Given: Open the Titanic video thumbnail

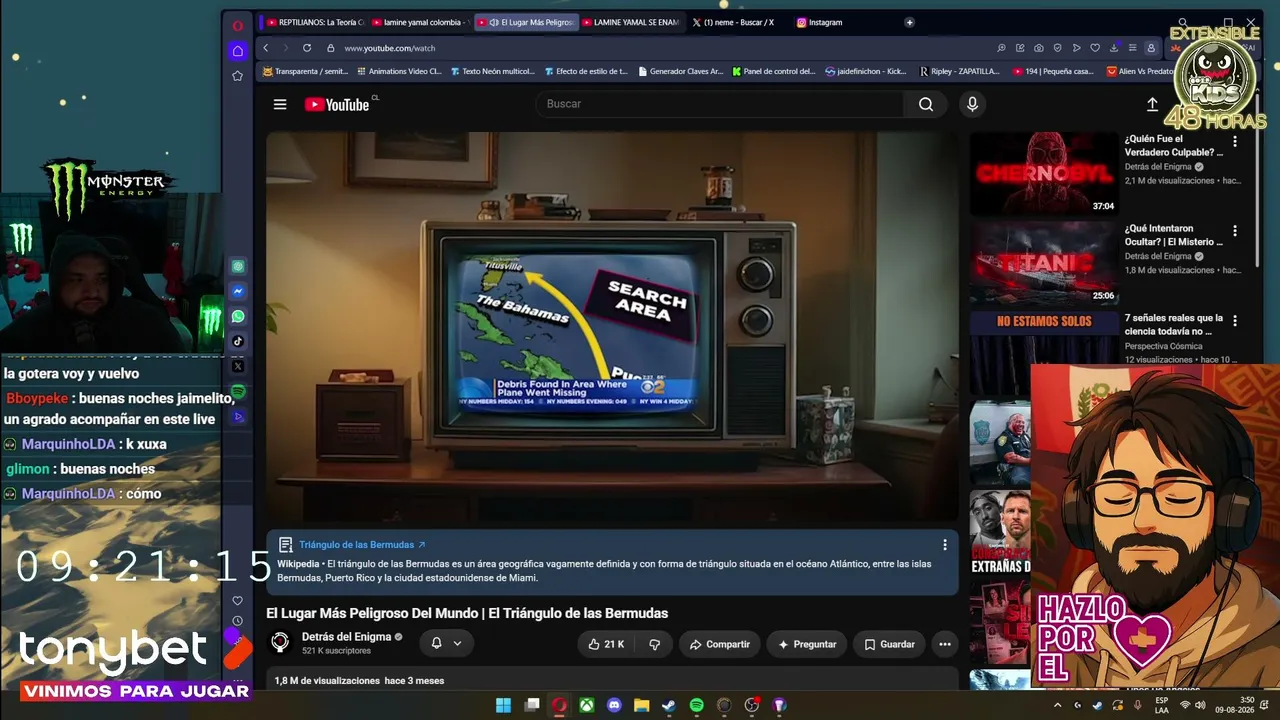Looking at the screenshot, I should point(1043,264).
